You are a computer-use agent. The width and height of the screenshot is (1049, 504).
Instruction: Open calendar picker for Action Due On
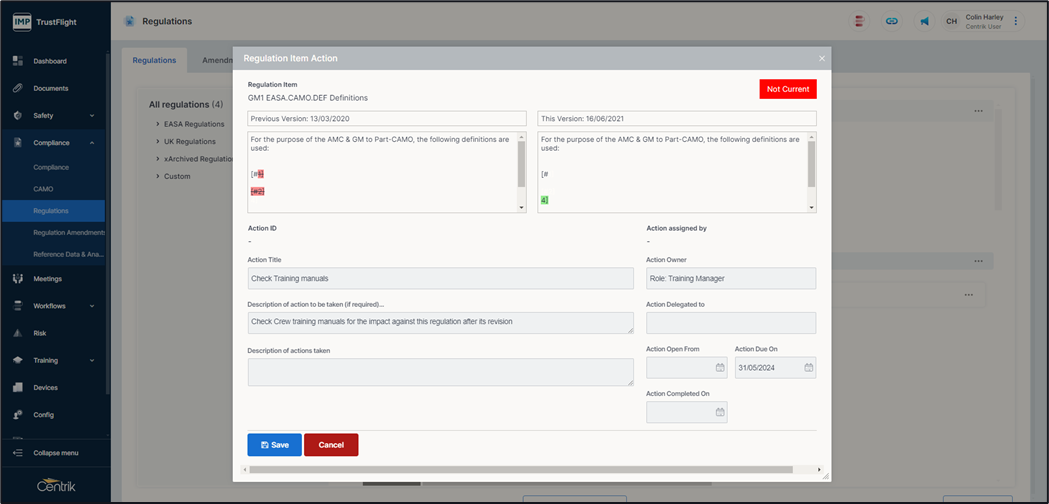click(809, 368)
